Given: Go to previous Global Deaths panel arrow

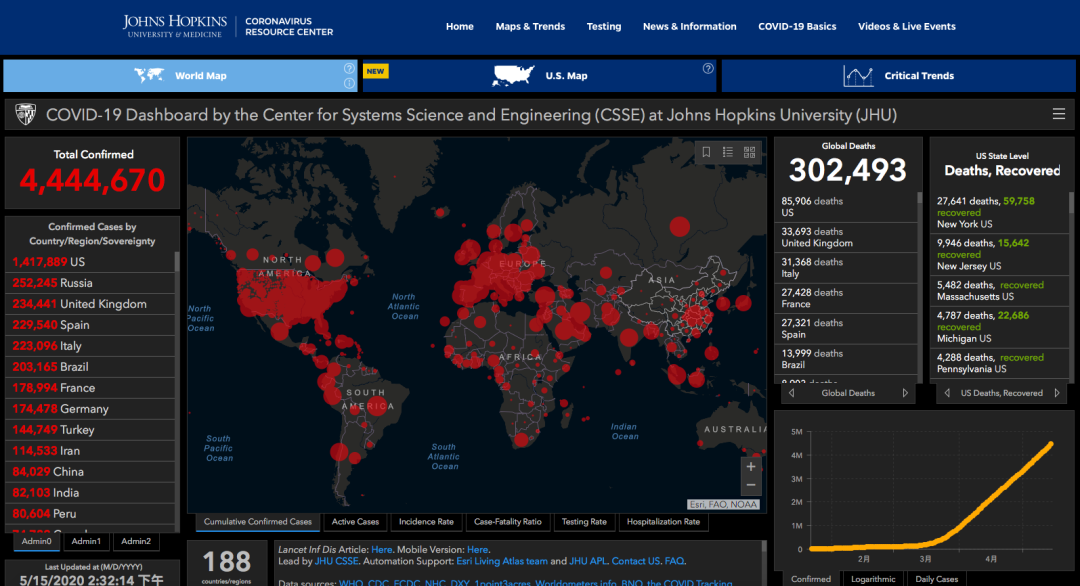Looking at the screenshot, I should (x=791, y=393).
